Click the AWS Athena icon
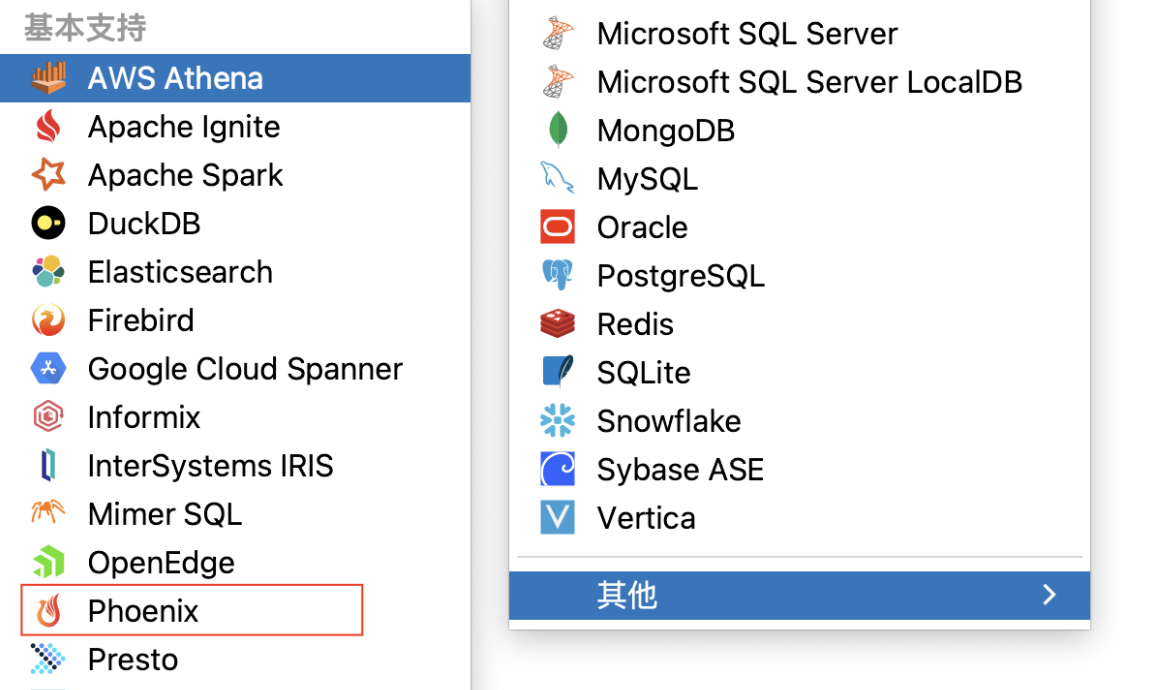The width and height of the screenshot is (1160, 690). tap(49, 78)
